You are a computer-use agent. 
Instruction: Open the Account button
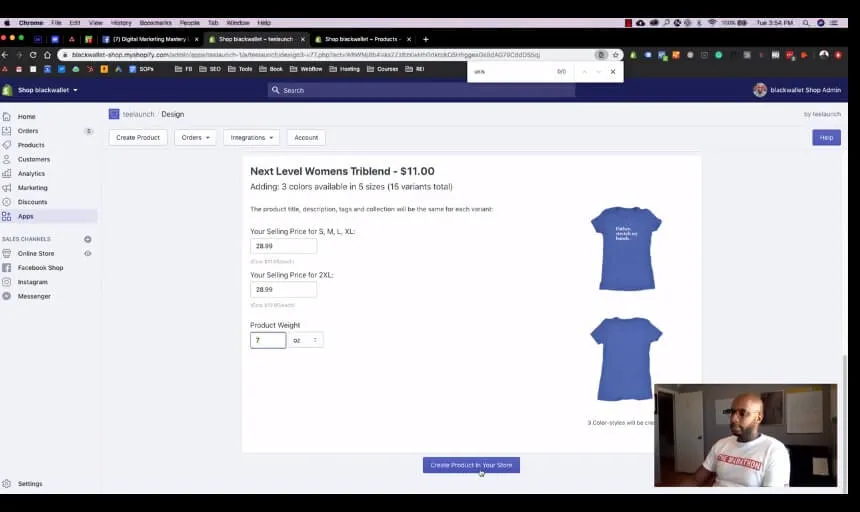pyautogui.click(x=306, y=138)
